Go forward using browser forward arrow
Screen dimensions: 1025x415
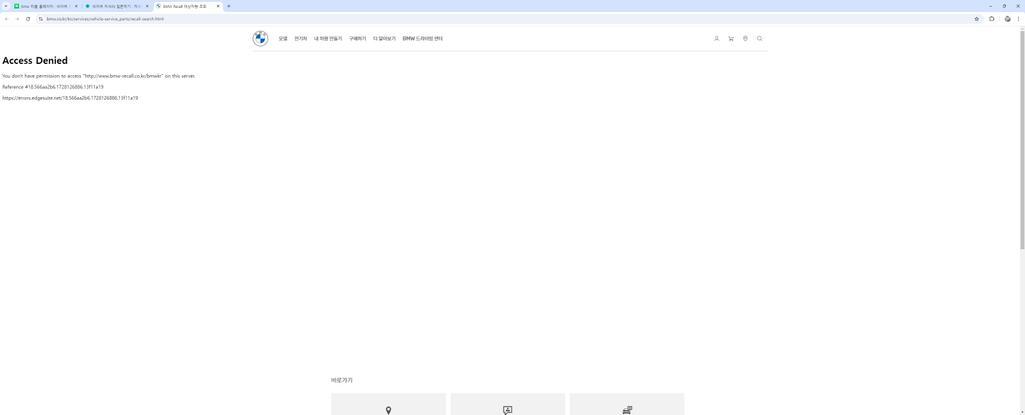17,19
